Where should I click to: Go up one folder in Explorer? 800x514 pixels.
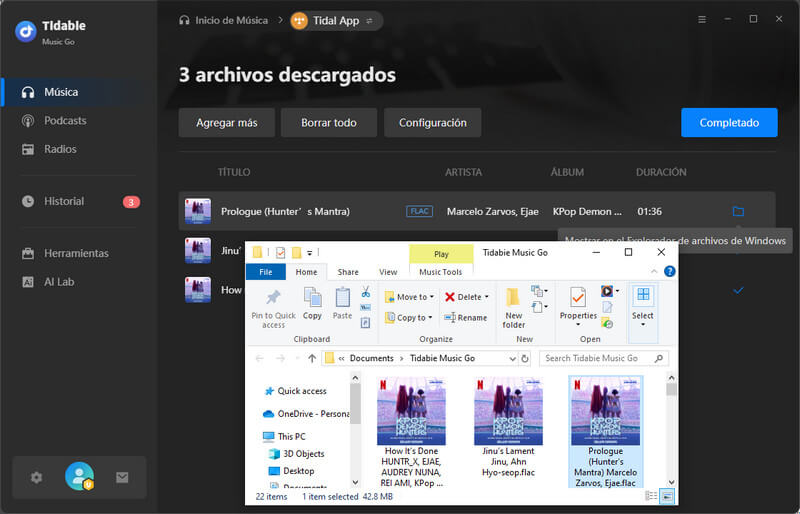[312, 359]
